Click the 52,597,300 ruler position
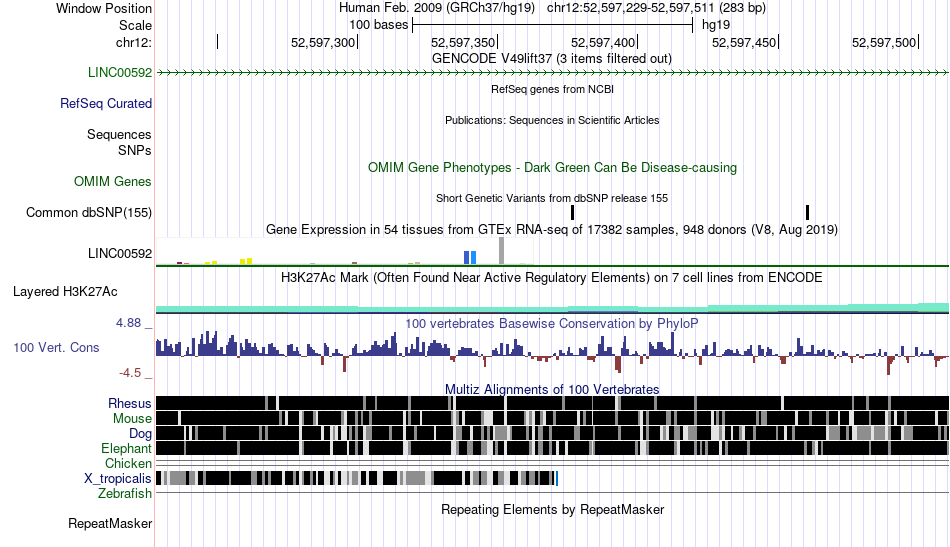The image size is (950, 547). (x=323, y=42)
